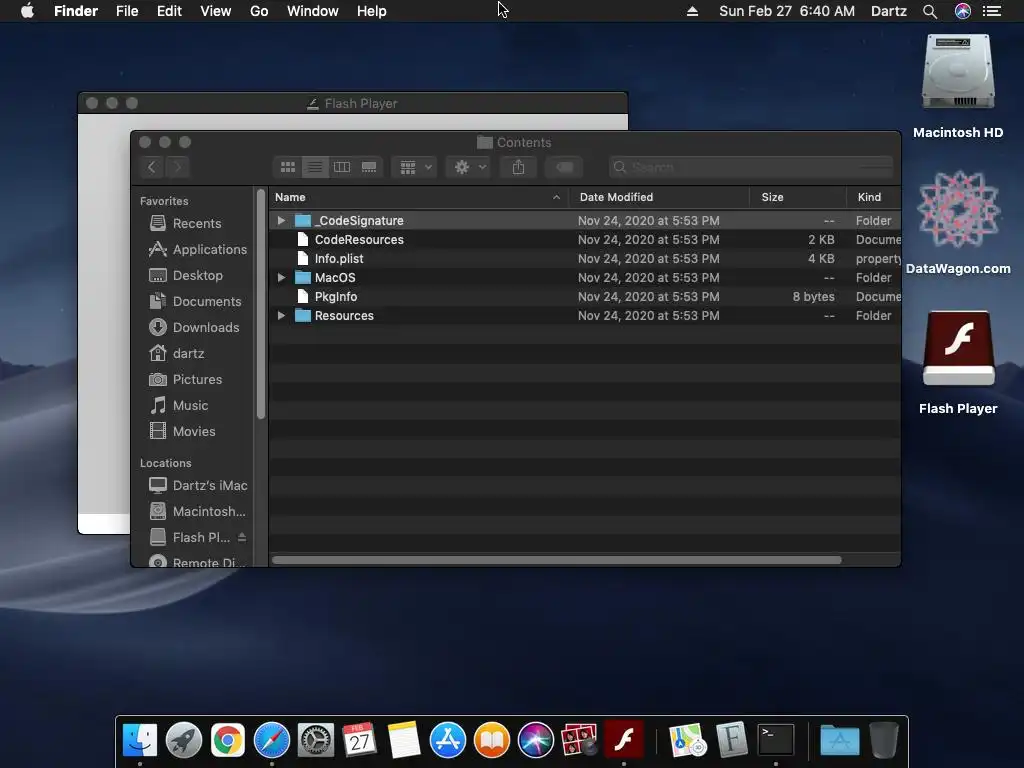Eject the Flash Player volume in sidebar

click(x=242, y=537)
